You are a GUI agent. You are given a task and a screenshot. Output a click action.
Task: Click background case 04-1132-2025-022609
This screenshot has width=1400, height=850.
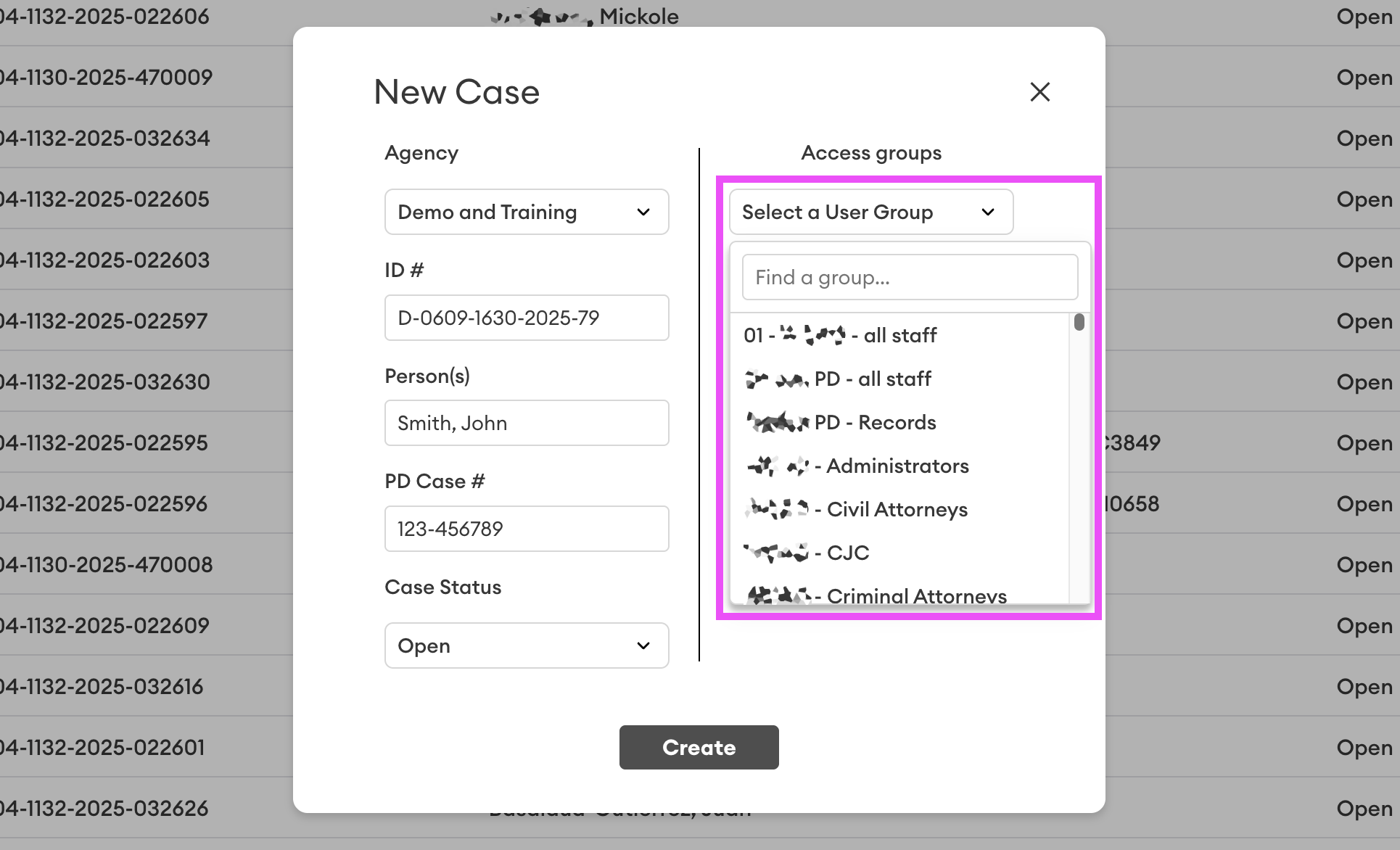[104, 625]
